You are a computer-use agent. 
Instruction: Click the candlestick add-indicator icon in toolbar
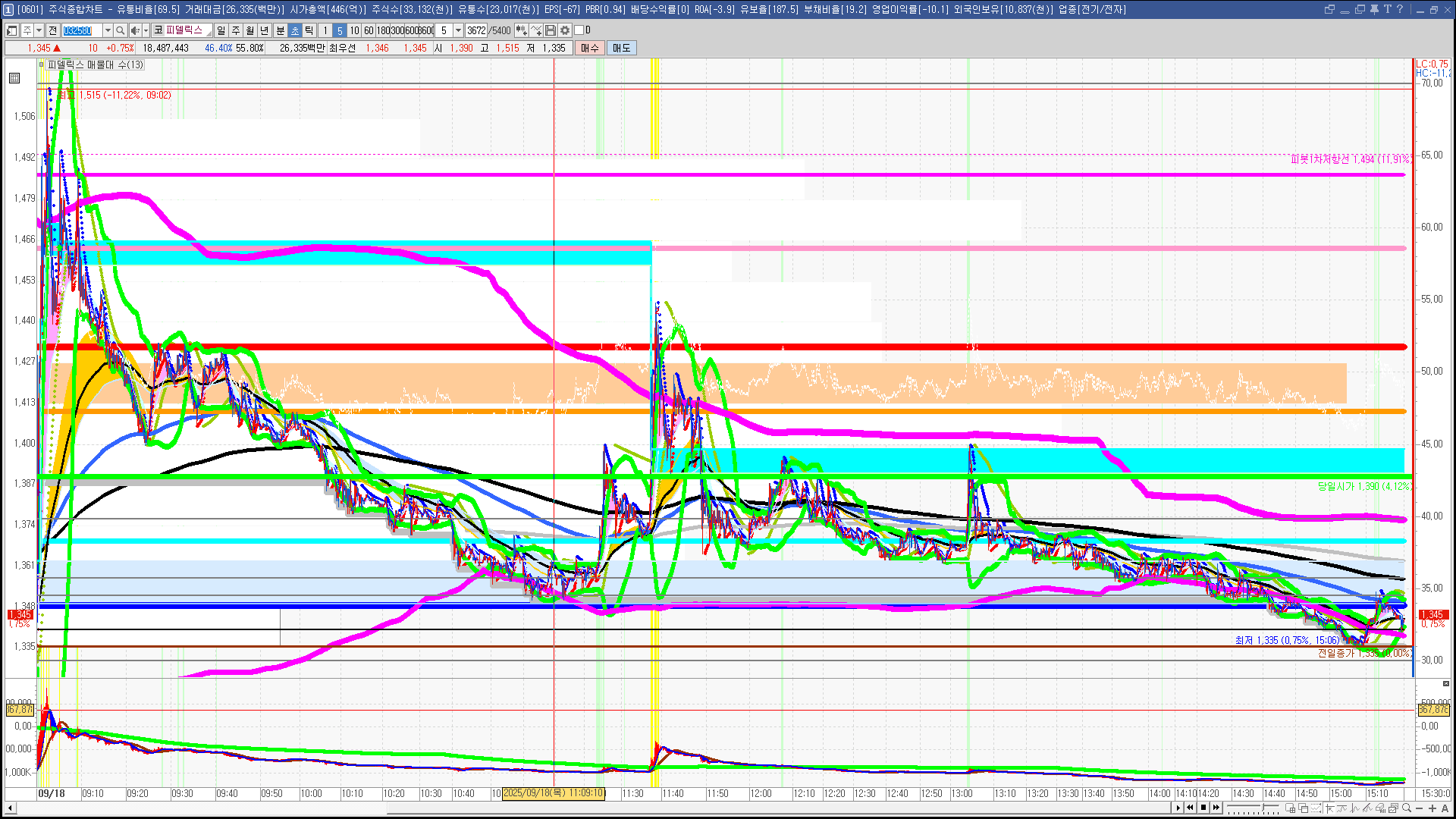tap(521, 30)
